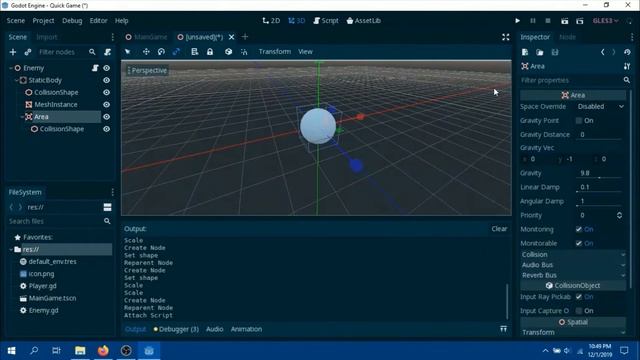Adjust the Gravity value slider
The image size is (640, 360).
(x=599, y=178)
